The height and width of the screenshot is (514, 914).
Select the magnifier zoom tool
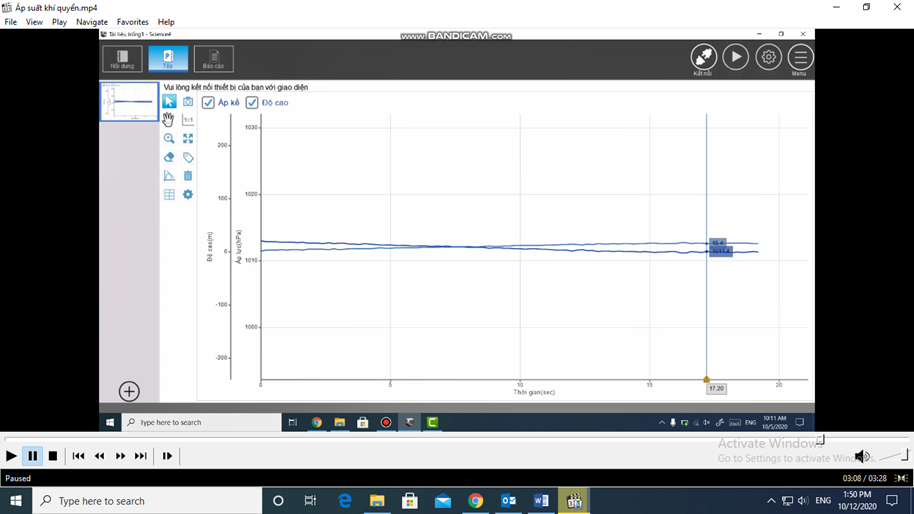pyautogui.click(x=169, y=139)
